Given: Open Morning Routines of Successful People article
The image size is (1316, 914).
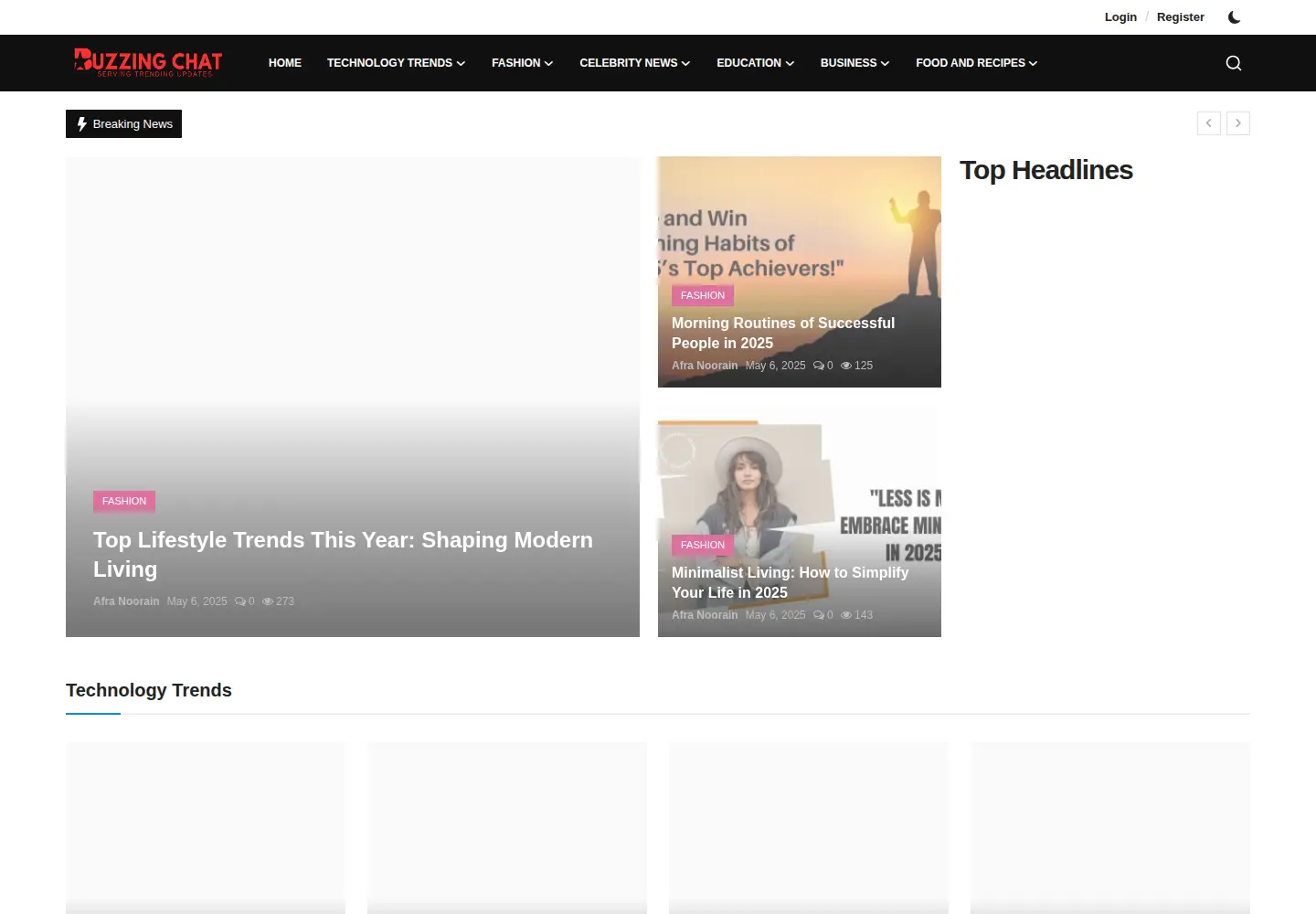Looking at the screenshot, I should [783, 334].
